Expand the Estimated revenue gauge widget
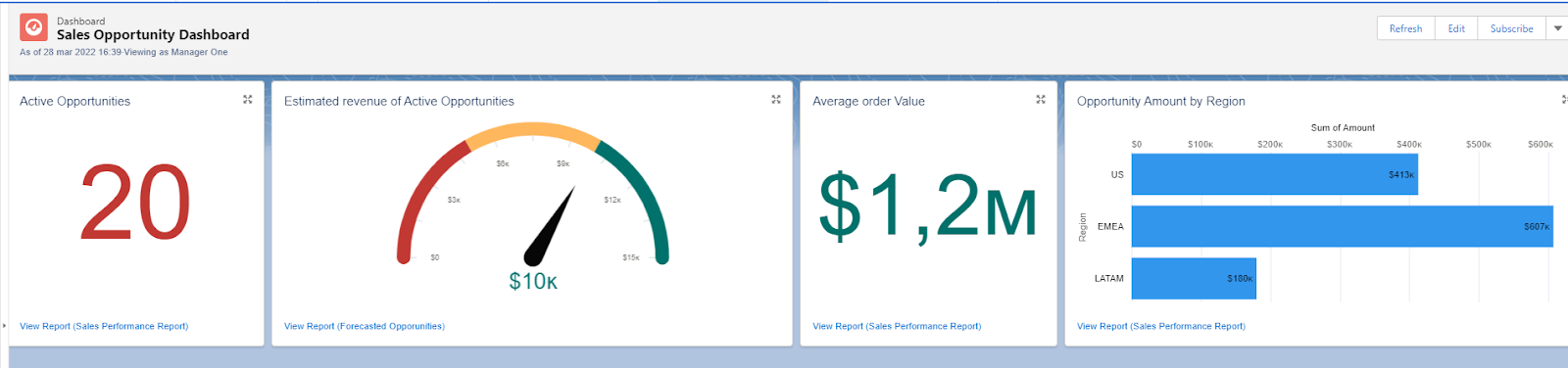 (776, 100)
